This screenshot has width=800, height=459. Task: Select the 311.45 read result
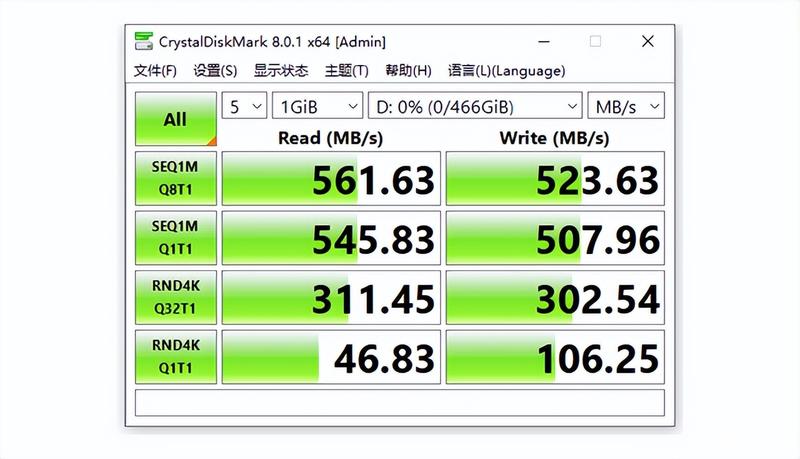pyautogui.click(x=331, y=297)
